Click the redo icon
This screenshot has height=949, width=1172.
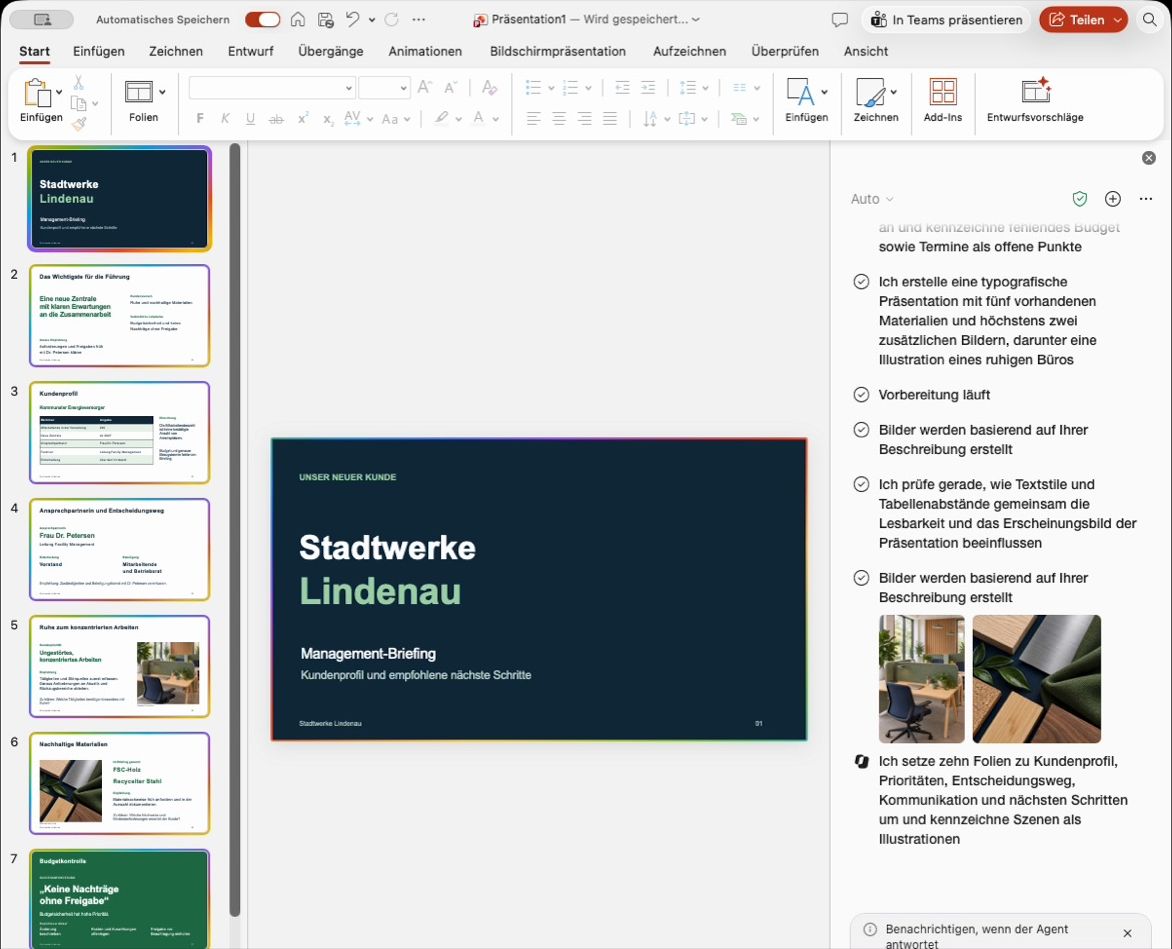pos(391,19)
